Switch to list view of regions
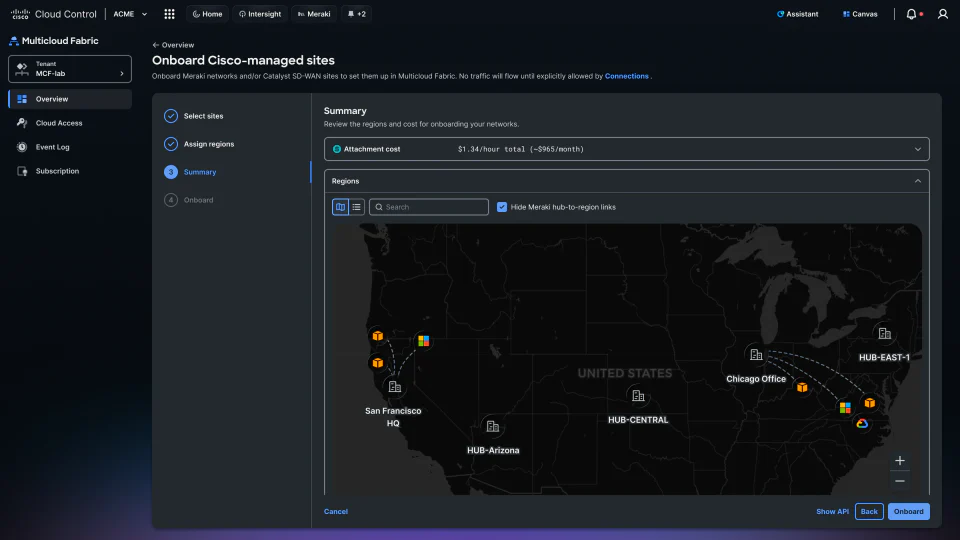The height and width of the screenshot is (540, 960). tap(356, 207)
